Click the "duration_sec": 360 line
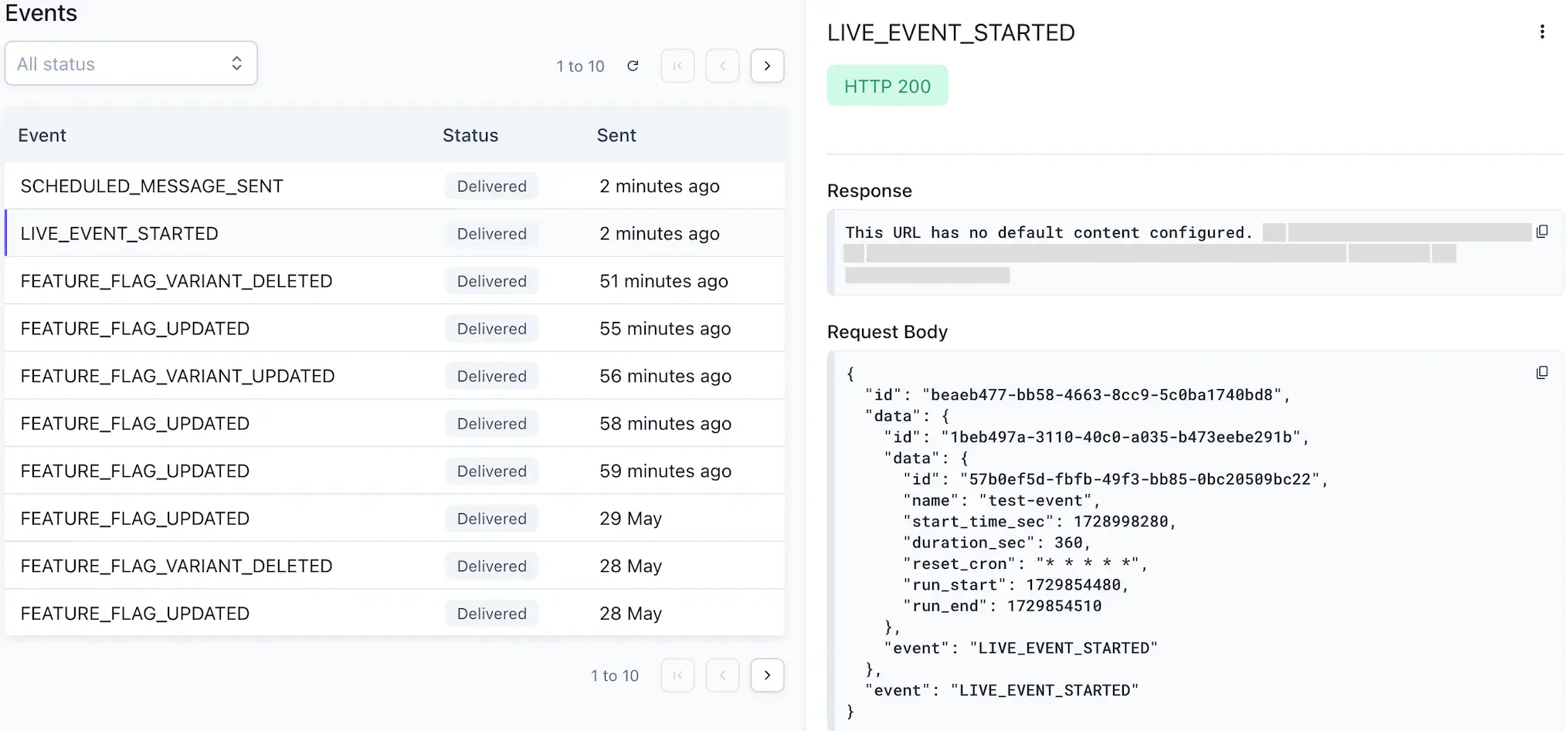Image resolution: width=1568 pixels, height=731 pixels. [x=997, y=543]
